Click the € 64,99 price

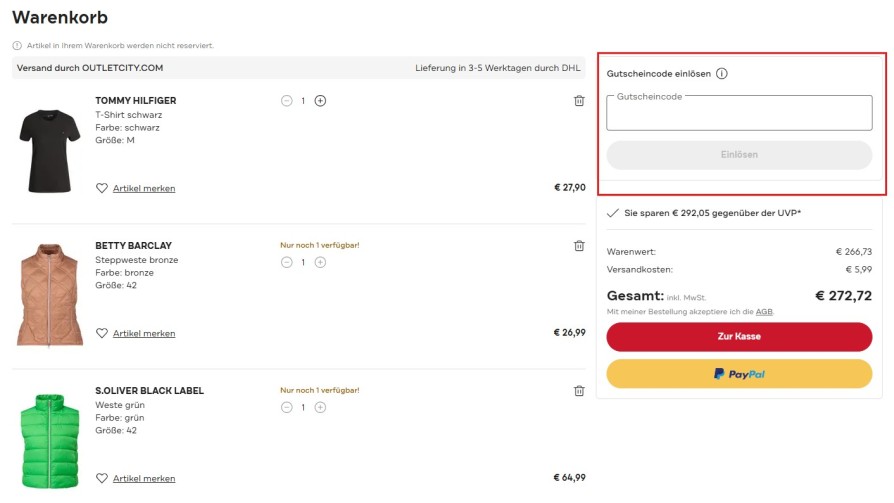tap(570, 477)
